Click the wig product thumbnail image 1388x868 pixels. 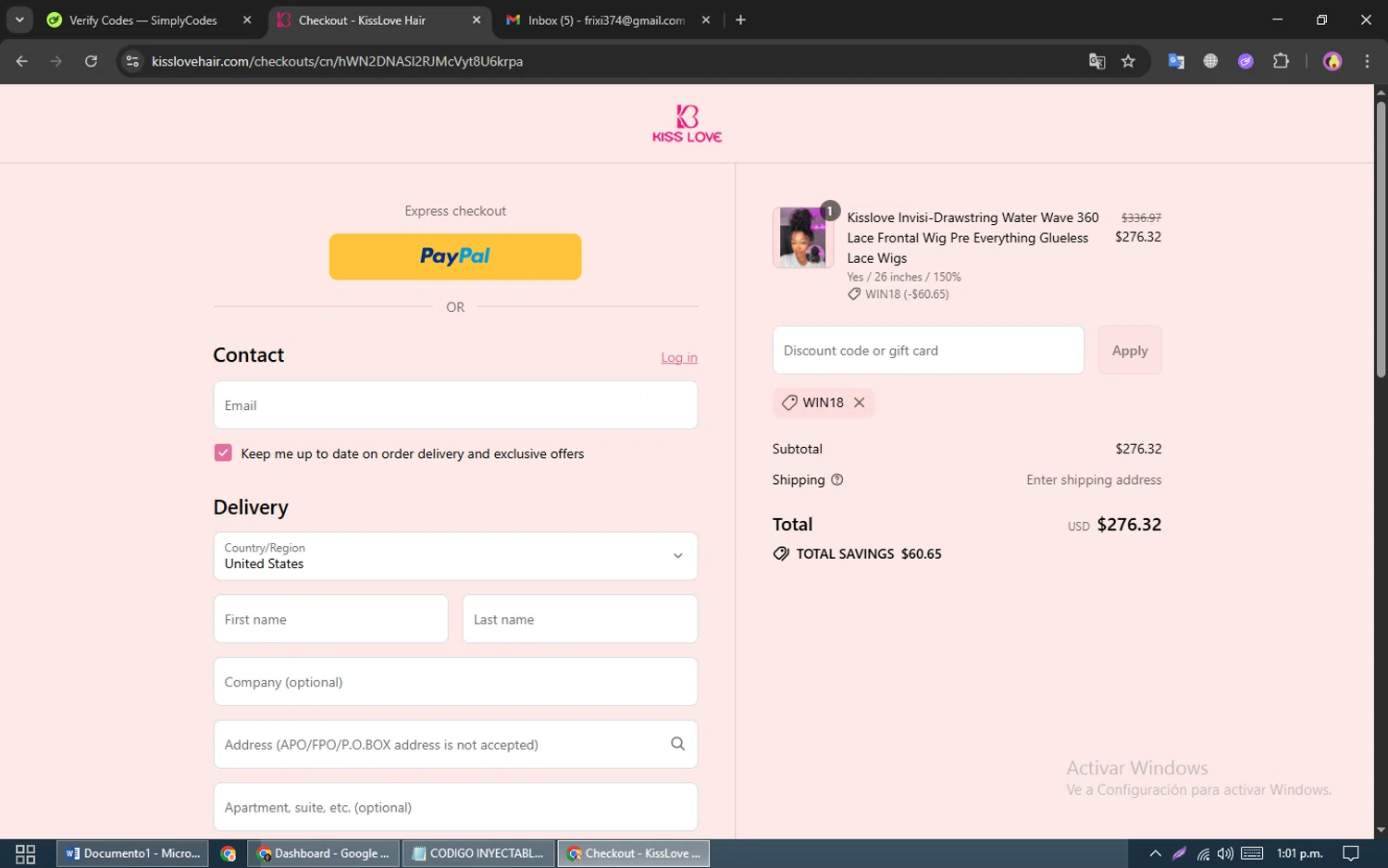[802, 238]
